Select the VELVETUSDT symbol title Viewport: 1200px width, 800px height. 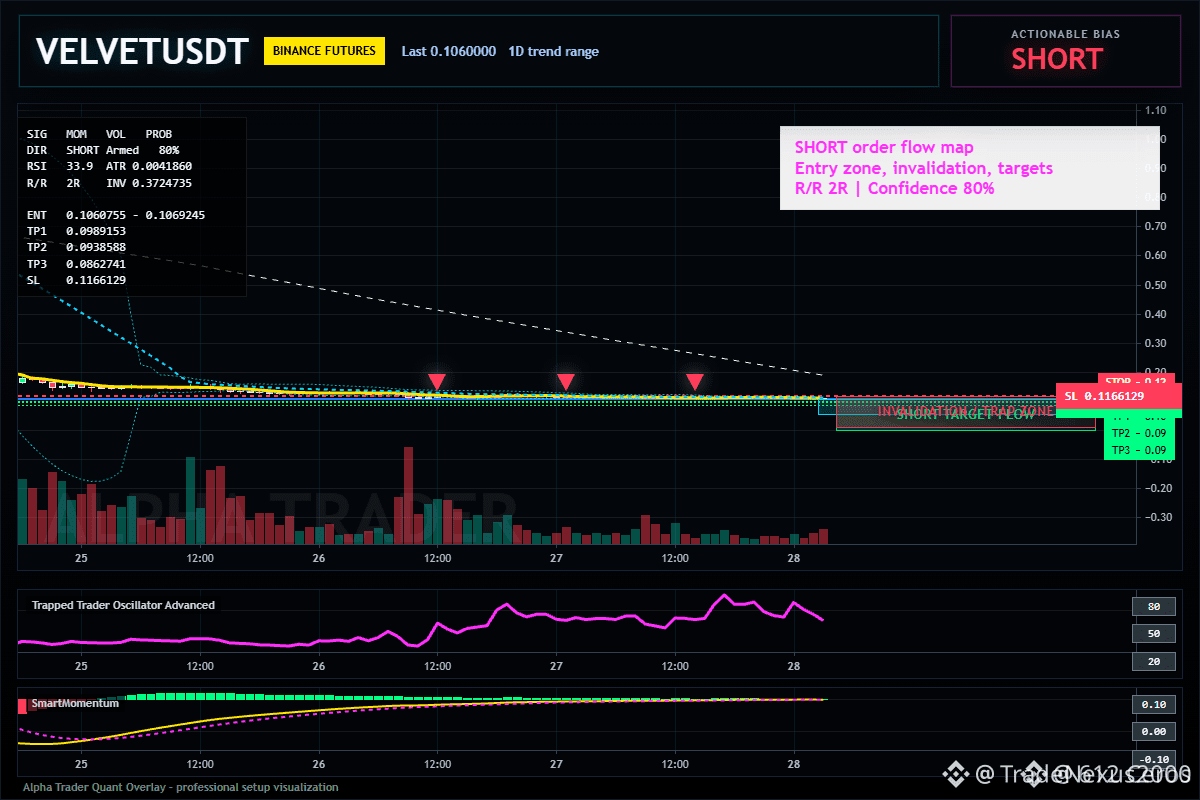click(141, 52)
